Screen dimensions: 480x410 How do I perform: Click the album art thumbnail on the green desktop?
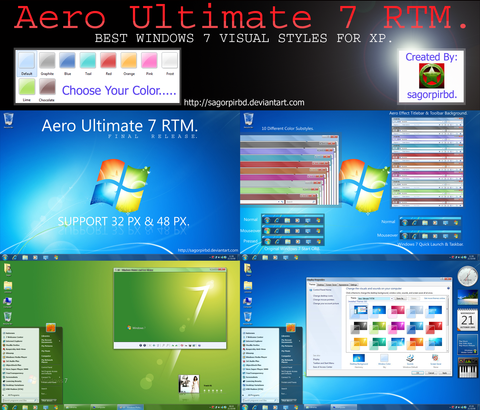coord(189,384)
